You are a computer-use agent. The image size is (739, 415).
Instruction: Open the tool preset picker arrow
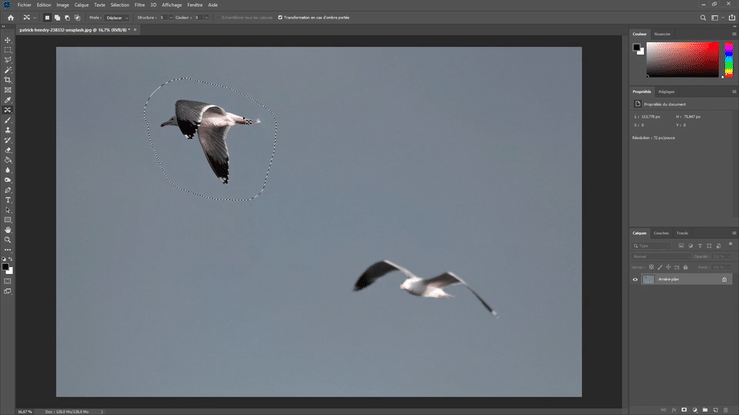34,18
